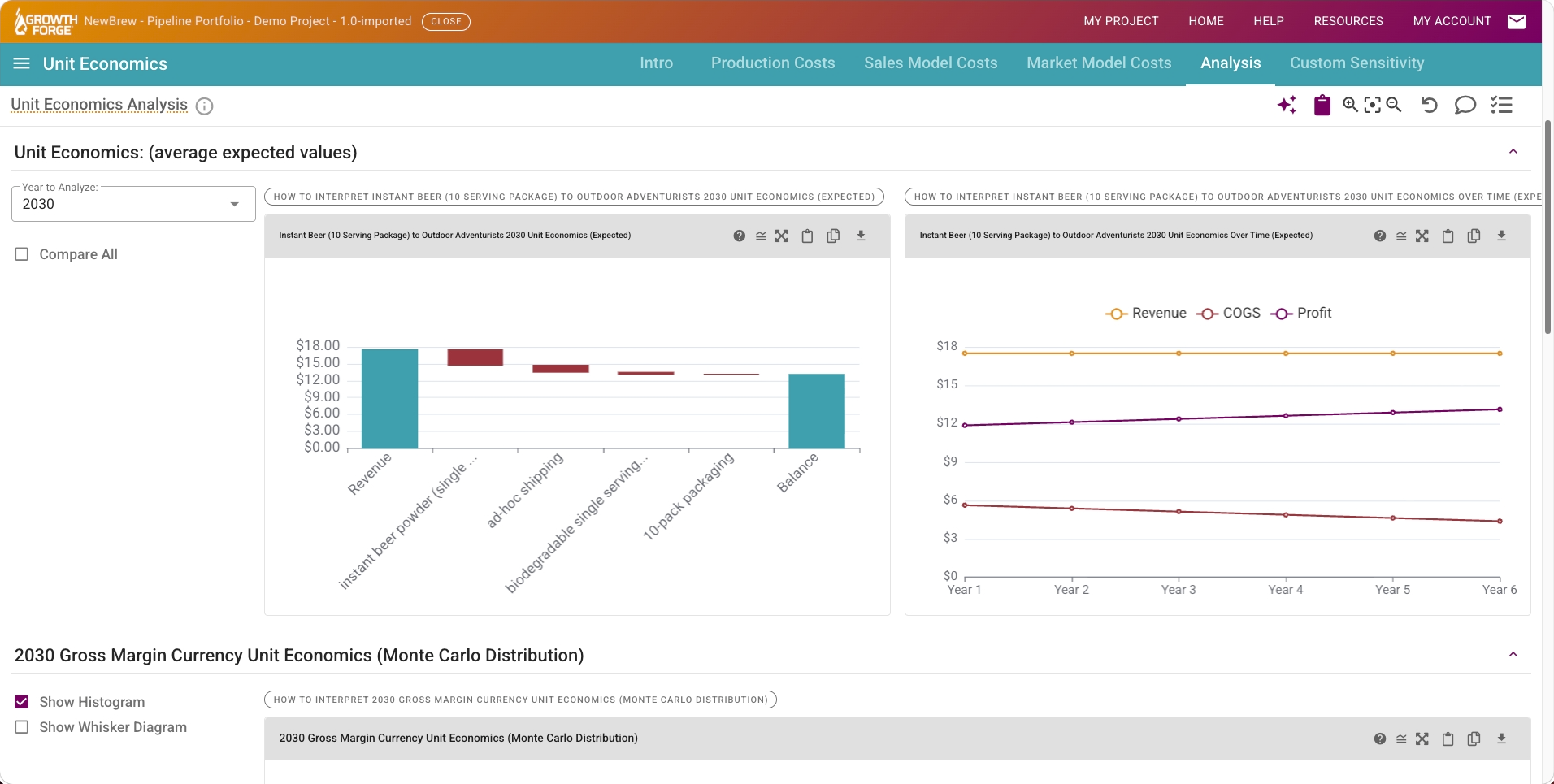This screenshot has width=1554, height=784.
Task: Show data table for Monte Carlo chart
Action: pyautogui.click(x=1401, y=739)
